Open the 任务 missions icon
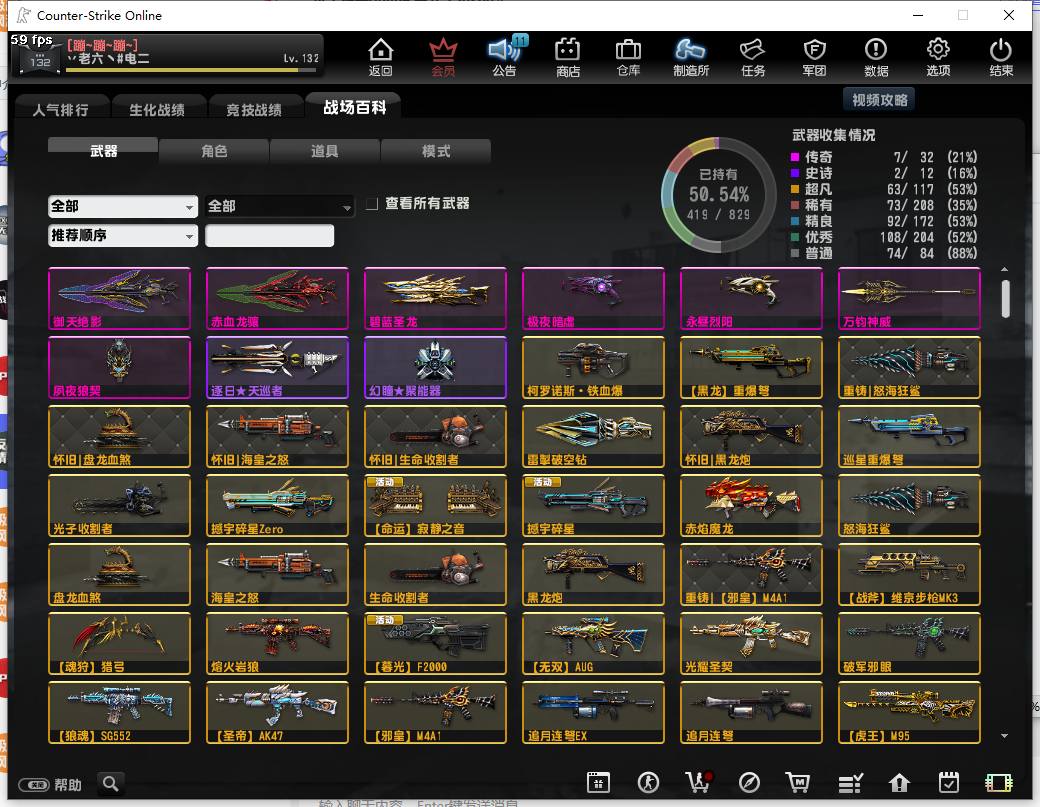The height and width of the screenshot is (807, 1040). tap(753, 57)
